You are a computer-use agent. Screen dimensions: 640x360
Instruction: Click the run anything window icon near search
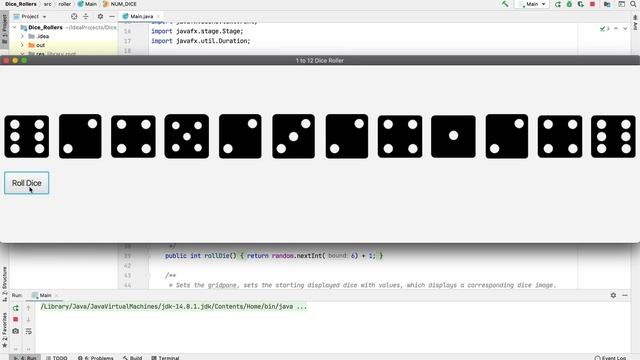point(621,4)
